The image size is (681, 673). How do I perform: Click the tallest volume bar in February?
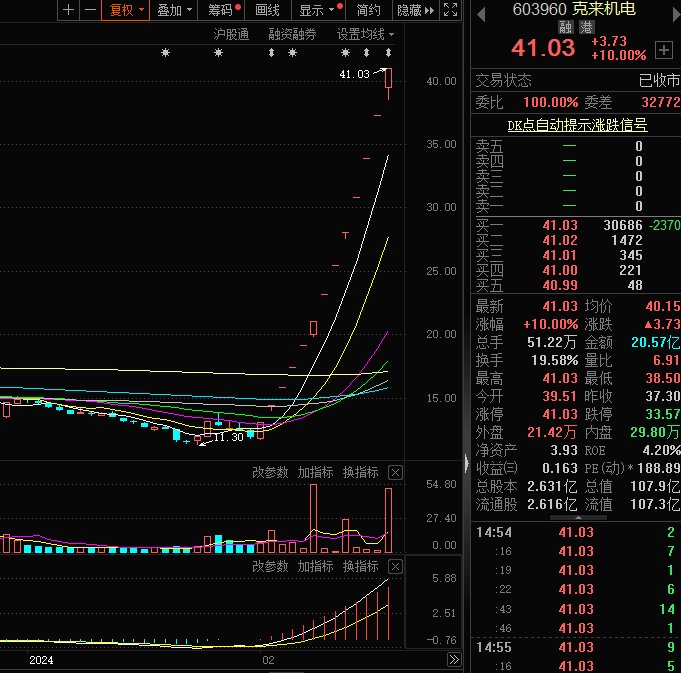point(313,518)
